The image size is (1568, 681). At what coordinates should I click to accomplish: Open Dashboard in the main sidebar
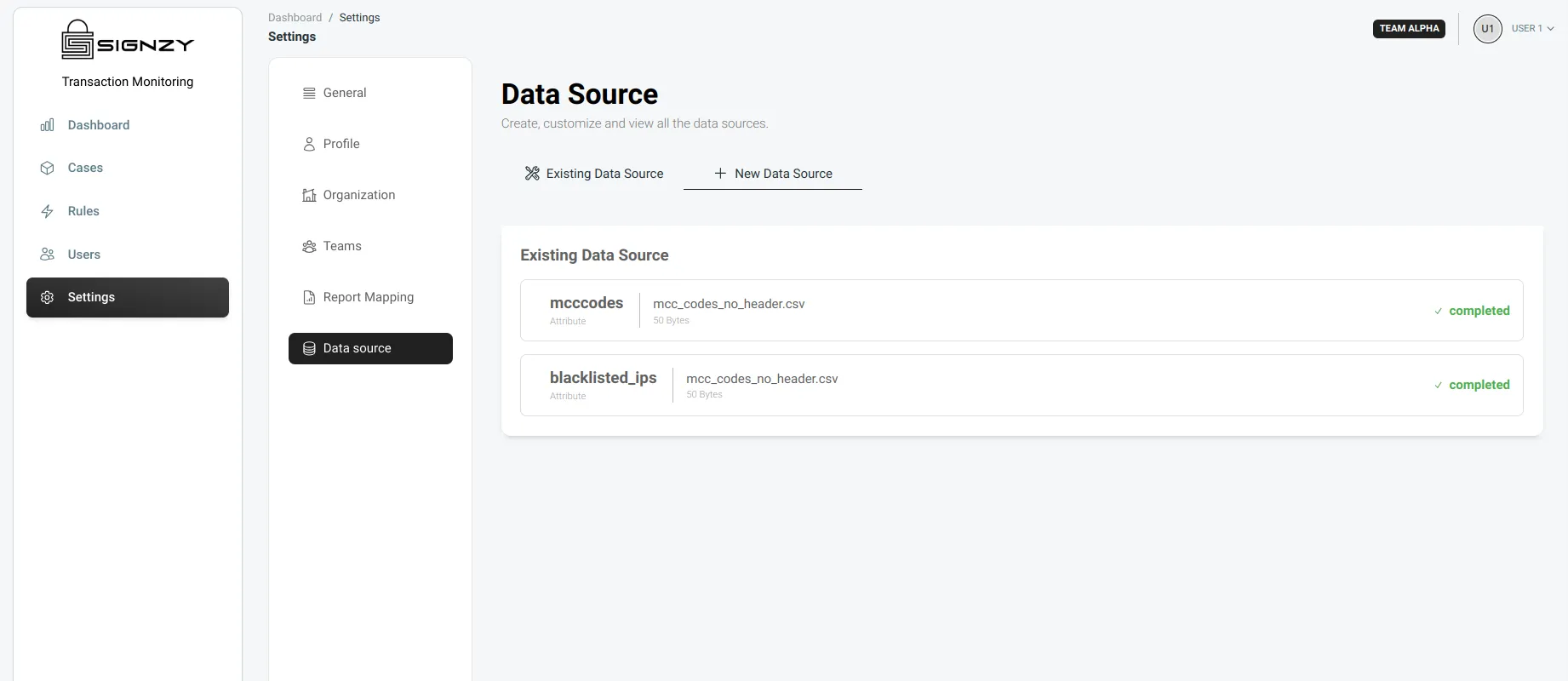(128, 125)
